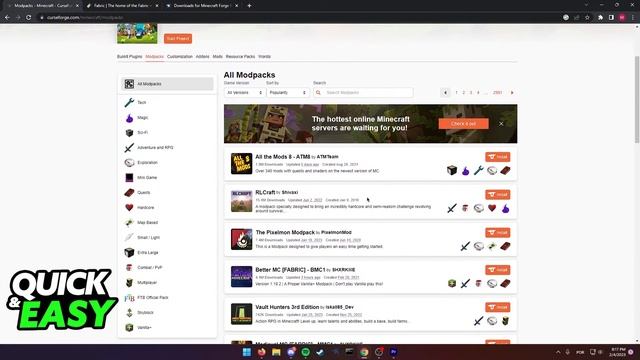Jump to results page 3
This screenshot has height=360, width=640.
pos(471,93)
